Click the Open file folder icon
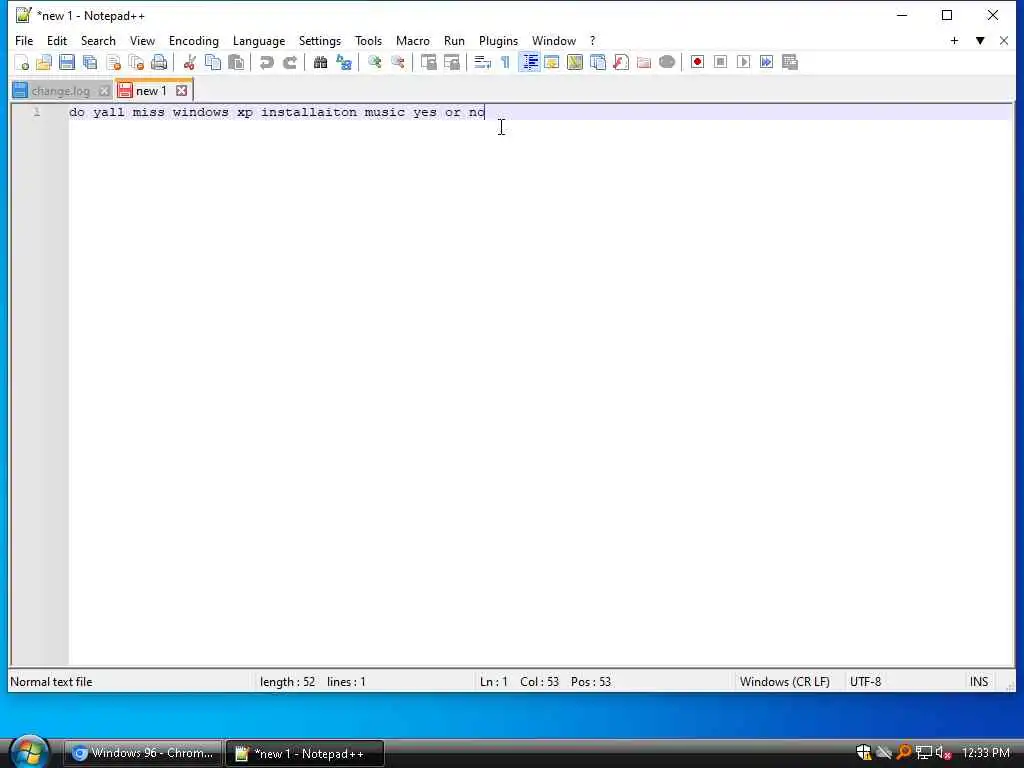The width and height of the screenshot is (1024, 768). point(44,62)
